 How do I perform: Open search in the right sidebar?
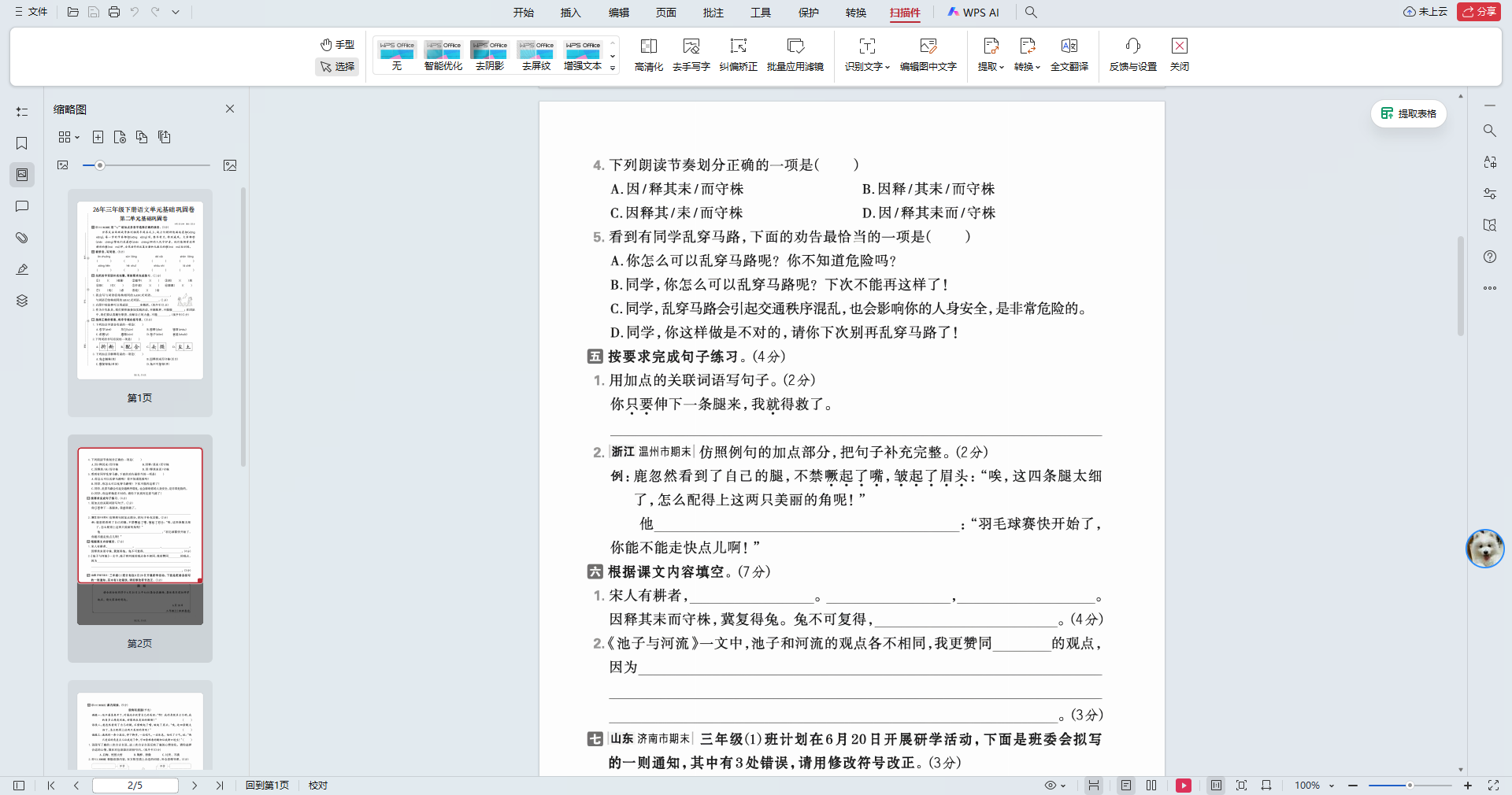point(1489,131)
